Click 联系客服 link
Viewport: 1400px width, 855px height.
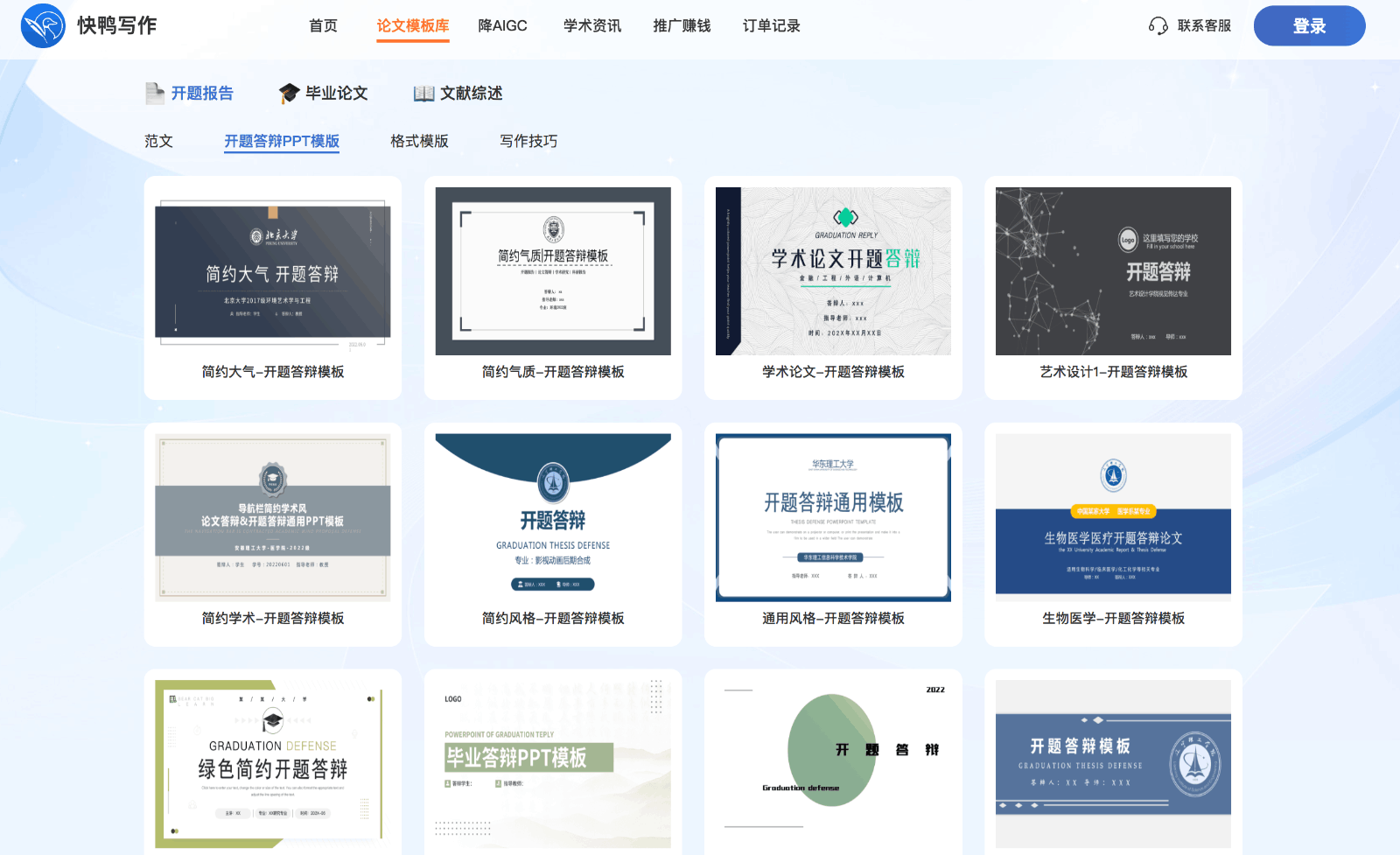(1204, 25)
